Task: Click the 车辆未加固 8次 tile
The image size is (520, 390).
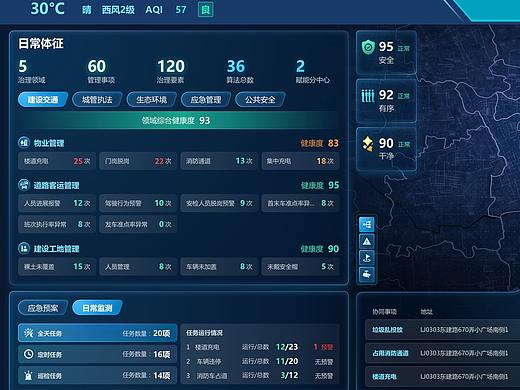Action: tap(219, 266)
